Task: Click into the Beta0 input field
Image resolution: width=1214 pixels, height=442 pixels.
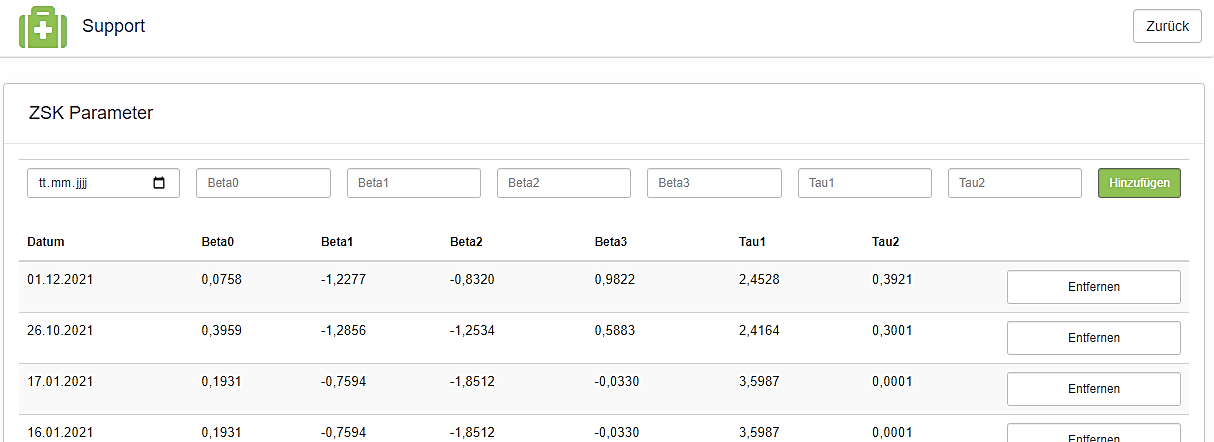Action: point(263,183)
